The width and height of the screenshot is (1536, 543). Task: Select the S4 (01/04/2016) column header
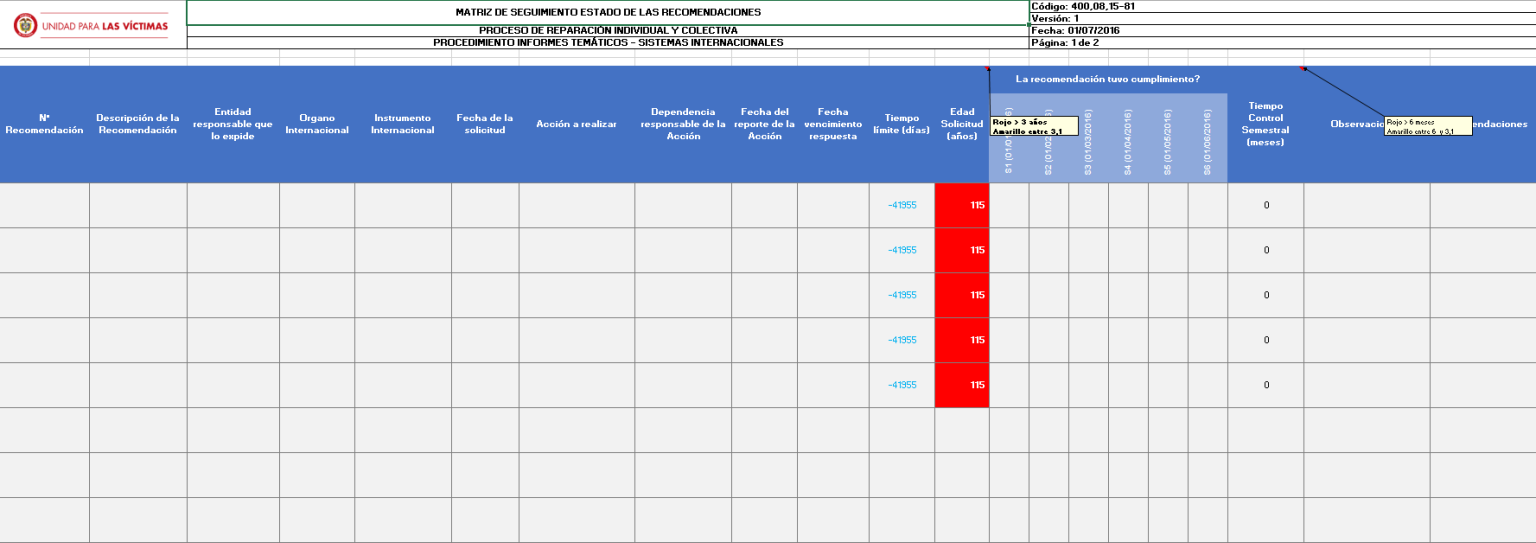[x=1128, y=140]
